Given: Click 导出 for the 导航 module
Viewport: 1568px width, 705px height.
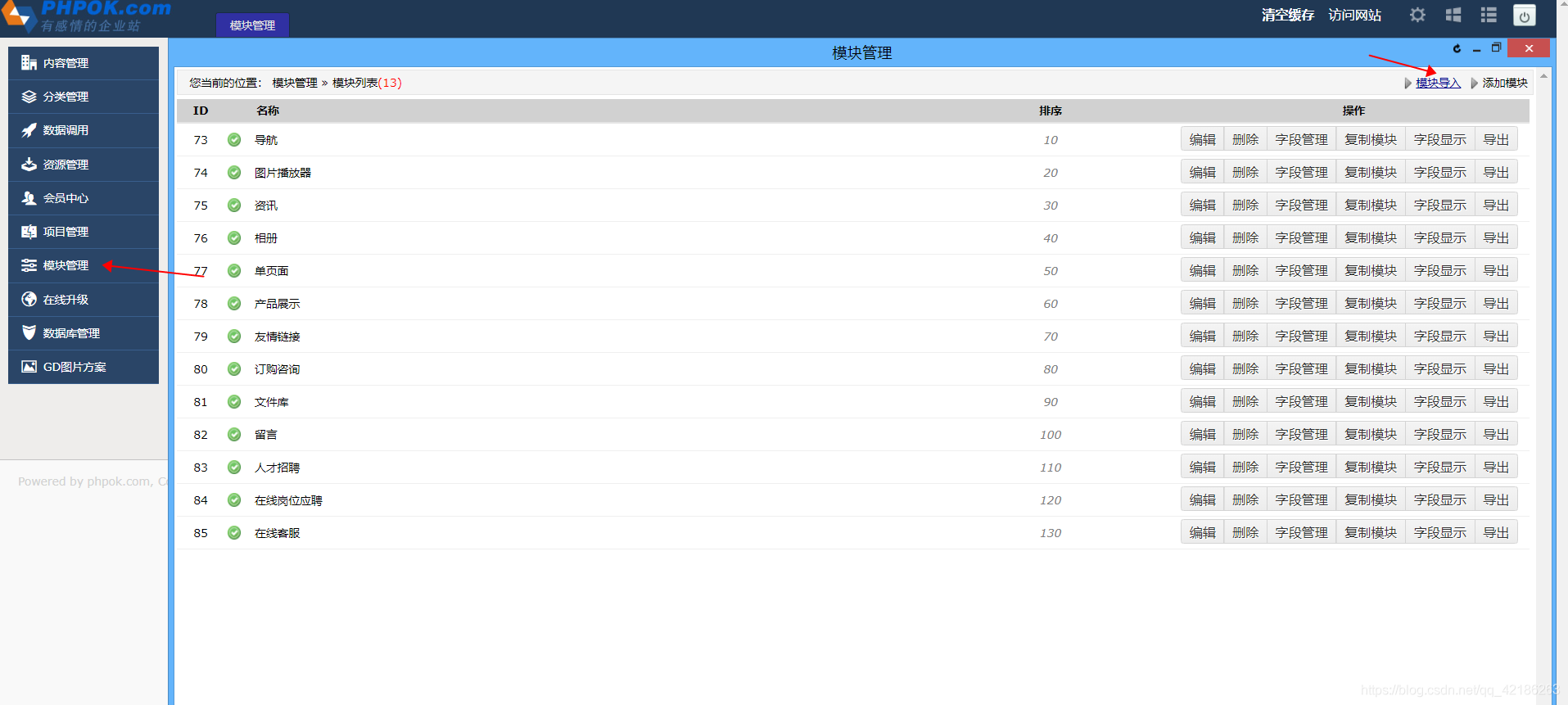Looking at the screenshot, I should tap(1496, 139).
